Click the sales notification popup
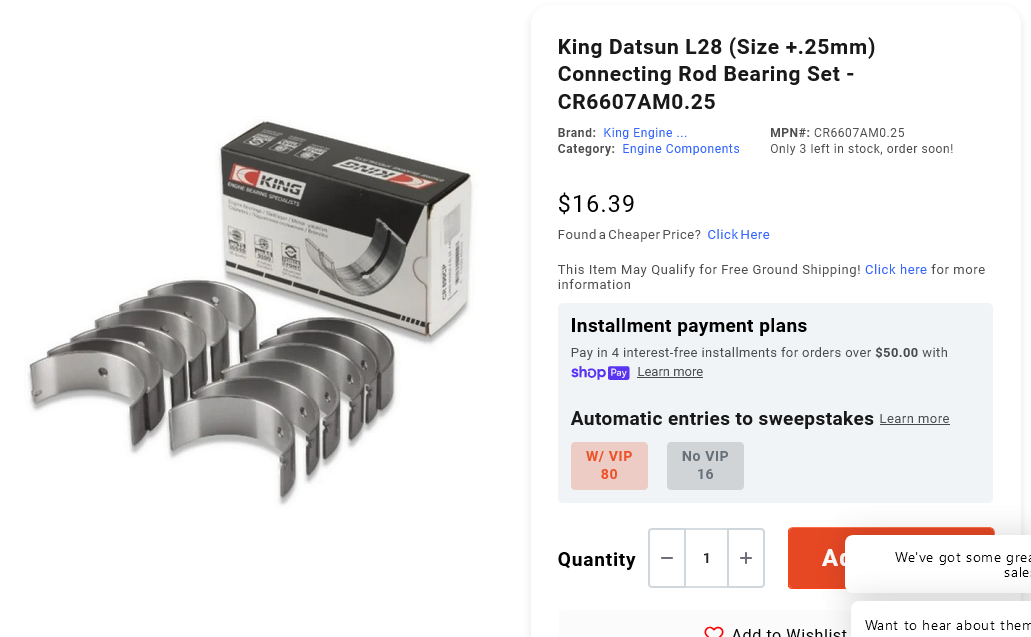Image resolution: width=1031 pixels, height=637 pixels. 939,564
